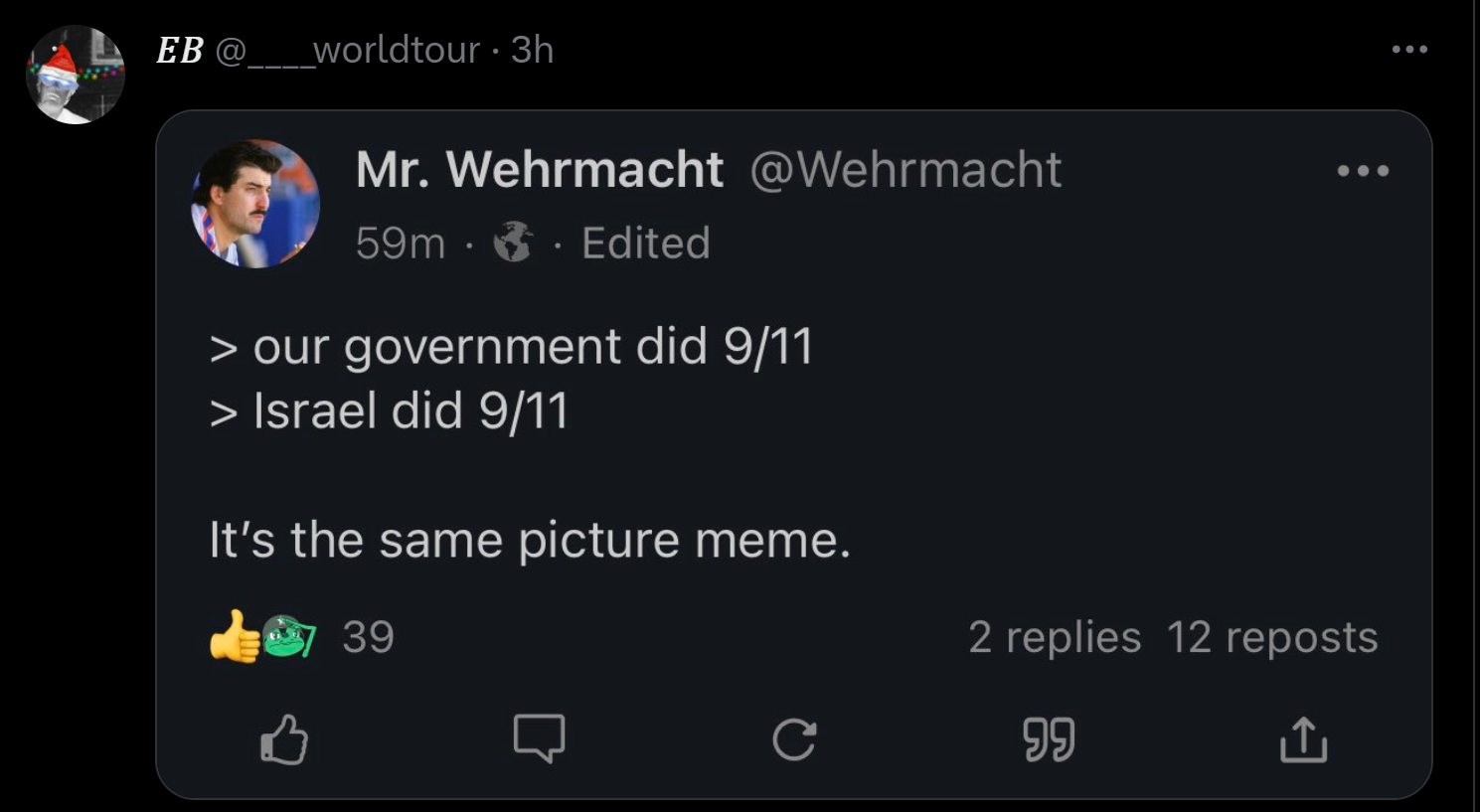View the 2 replies
Image resolution: width=1480 pixels, height=812 pixels.
(x=1054, y=637)
